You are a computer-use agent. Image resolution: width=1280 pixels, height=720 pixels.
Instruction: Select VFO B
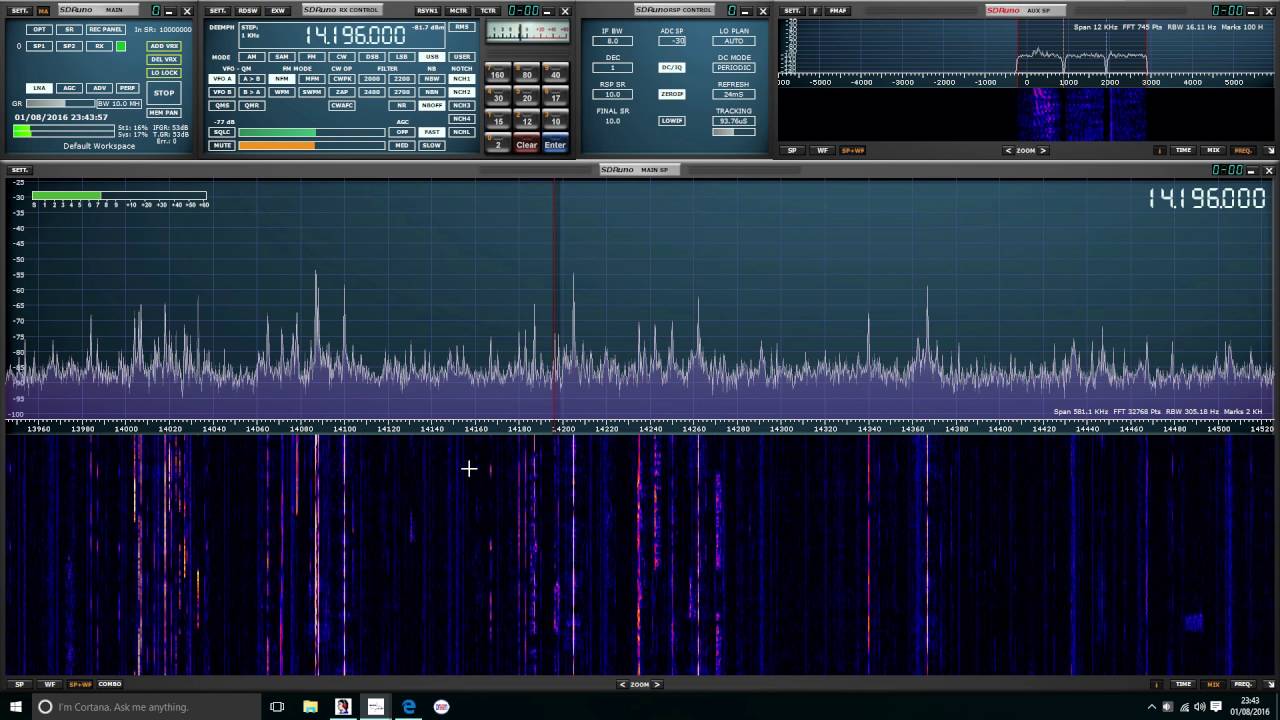click(x=221, y=92)
